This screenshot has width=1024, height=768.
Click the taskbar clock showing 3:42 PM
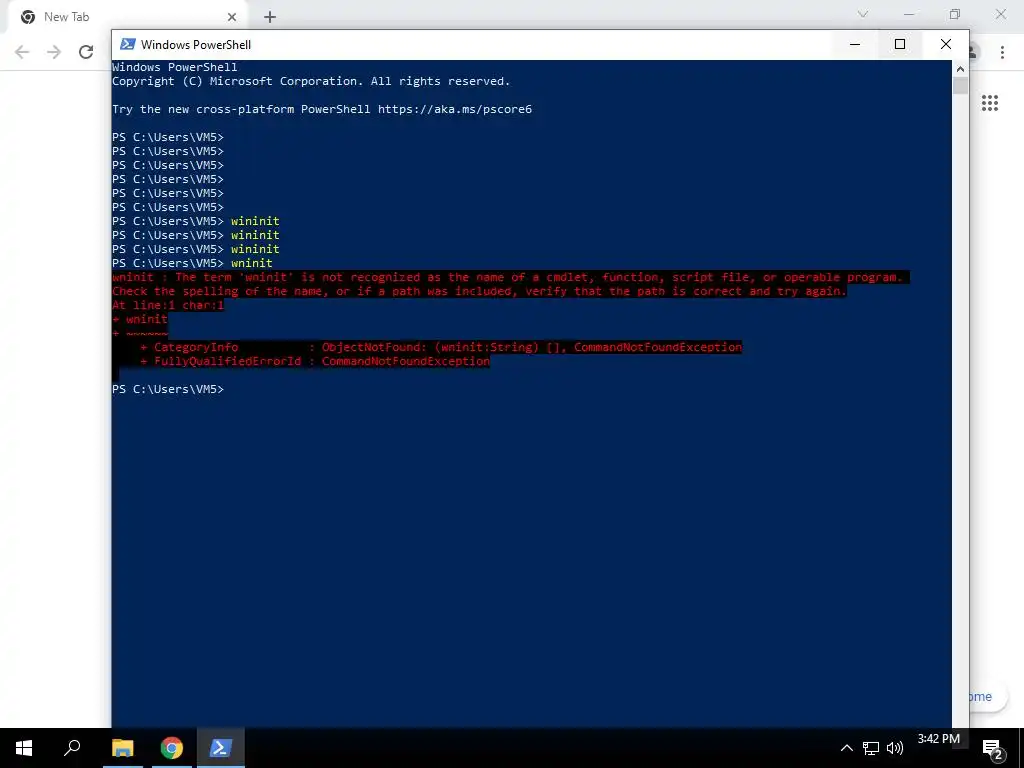click(x=938, y=739)
